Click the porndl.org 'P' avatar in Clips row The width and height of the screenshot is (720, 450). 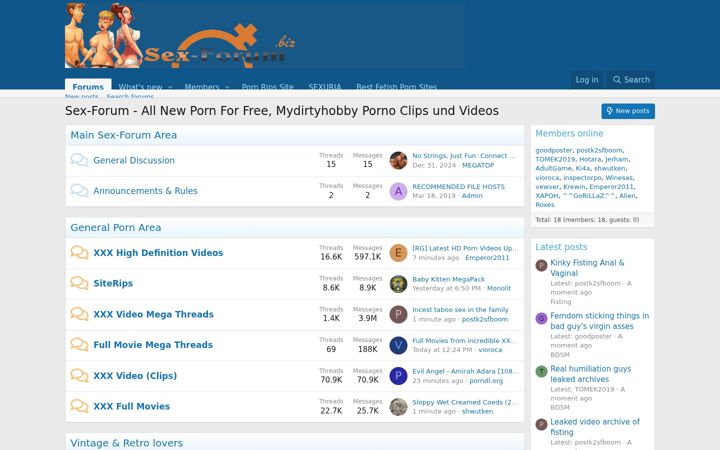[398, 376]
